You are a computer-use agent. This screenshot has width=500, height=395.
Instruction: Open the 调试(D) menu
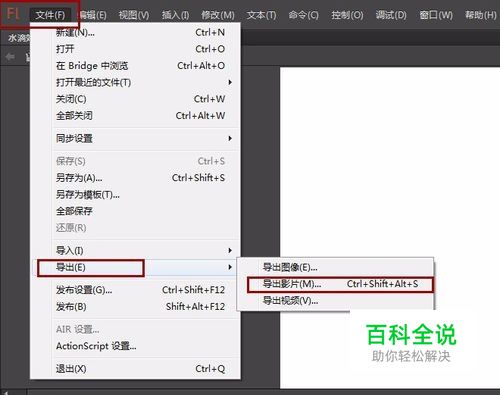pos(391,15)
